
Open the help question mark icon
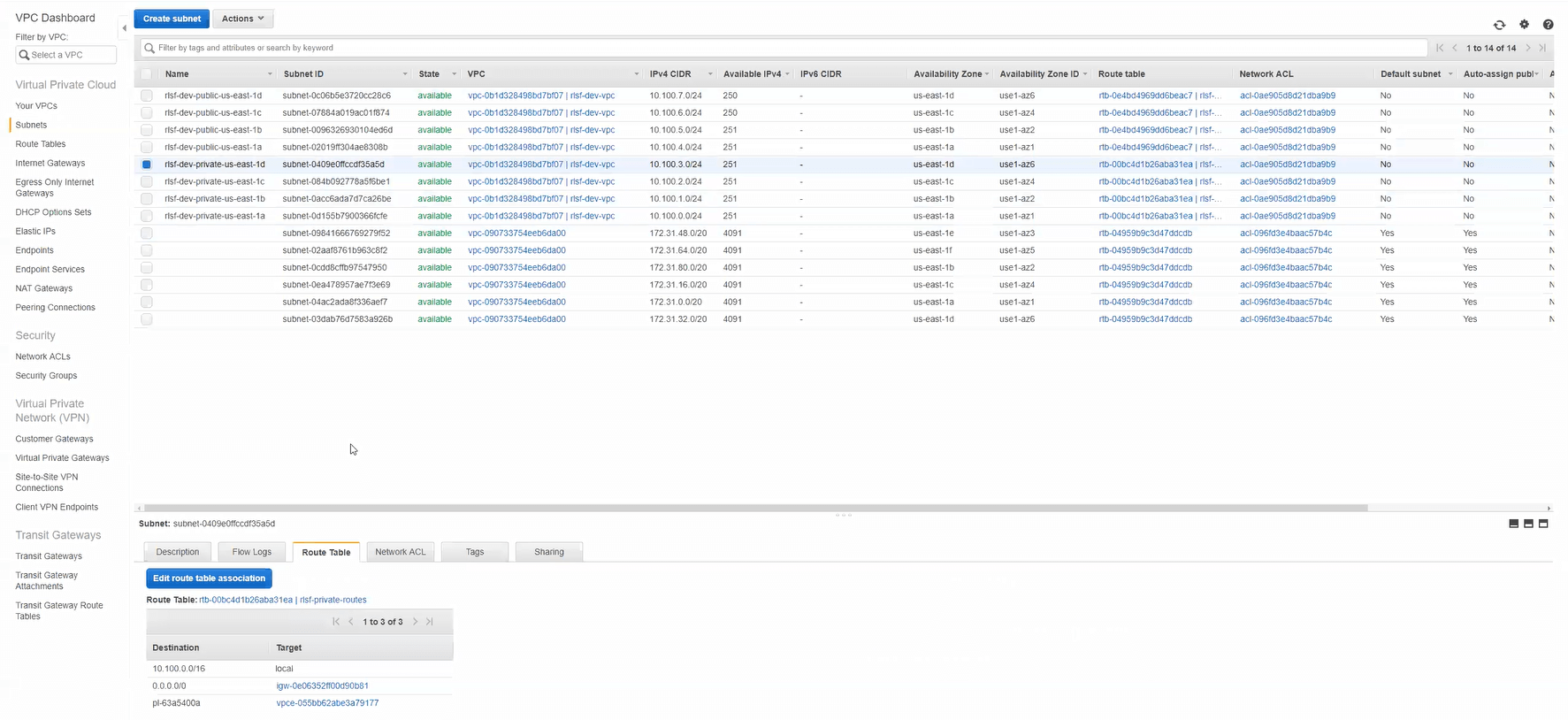[x=1548, y=25]
